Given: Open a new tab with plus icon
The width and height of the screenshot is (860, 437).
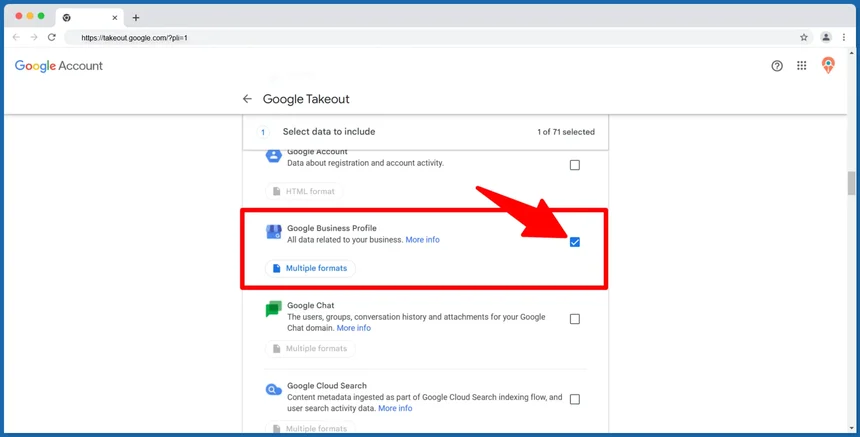Looking at the screenshot, I should (x=136, y=18).
